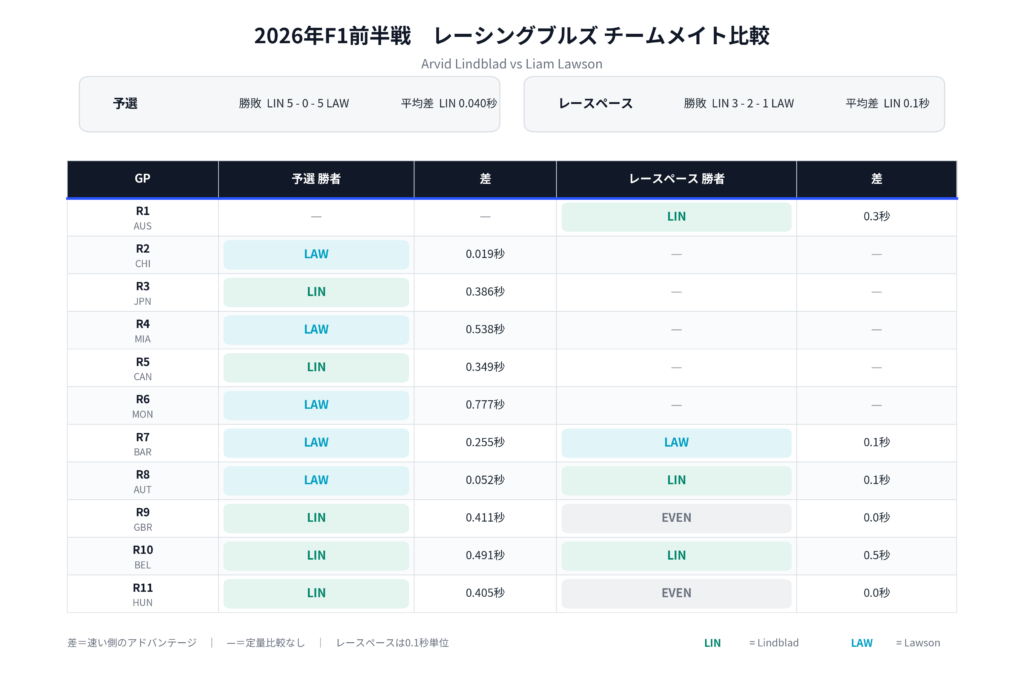Click the blue LAW legend key
The image size is (1024, 698).
(862, 643)
